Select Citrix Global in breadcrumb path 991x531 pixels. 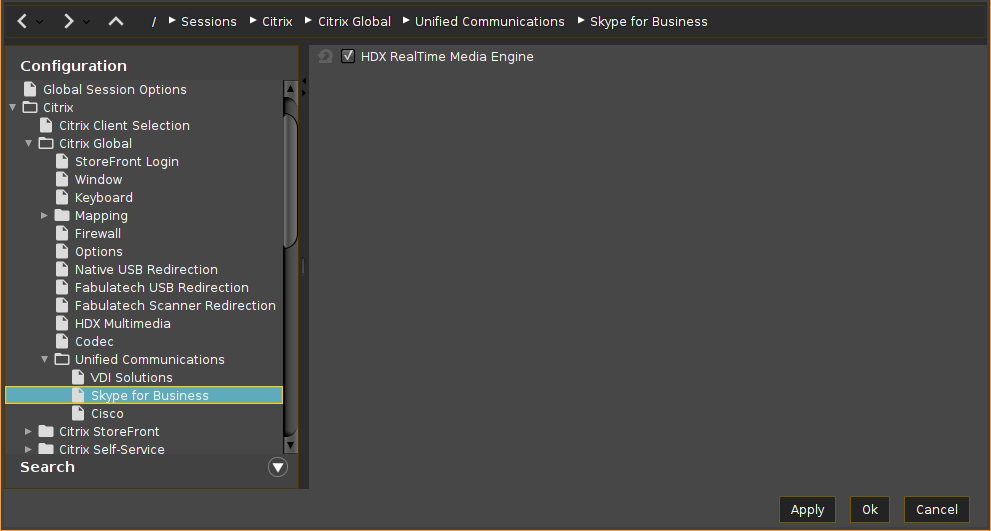point(354,21)
